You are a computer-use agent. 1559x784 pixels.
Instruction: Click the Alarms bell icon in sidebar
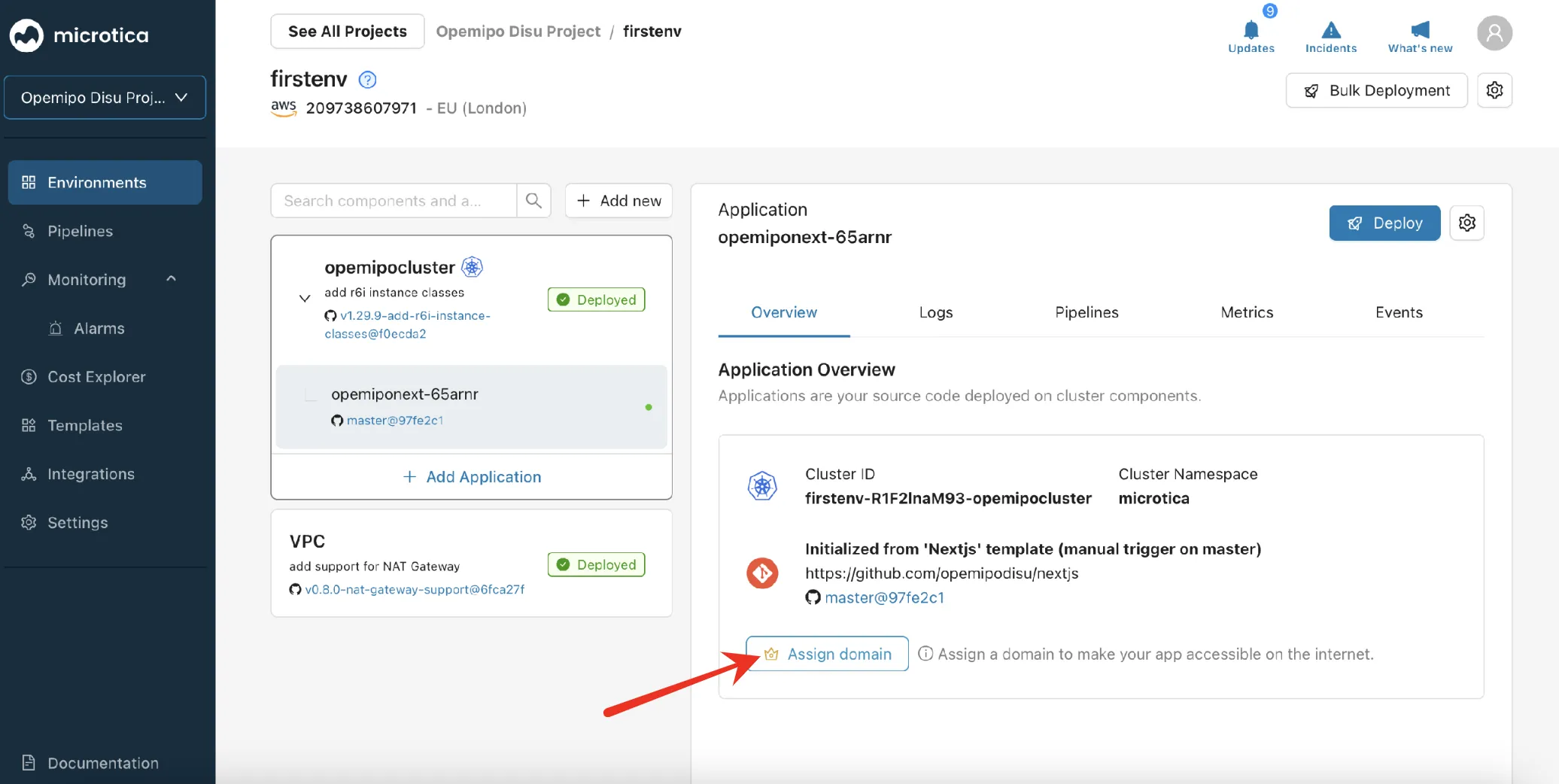click(x=55, y=328)
